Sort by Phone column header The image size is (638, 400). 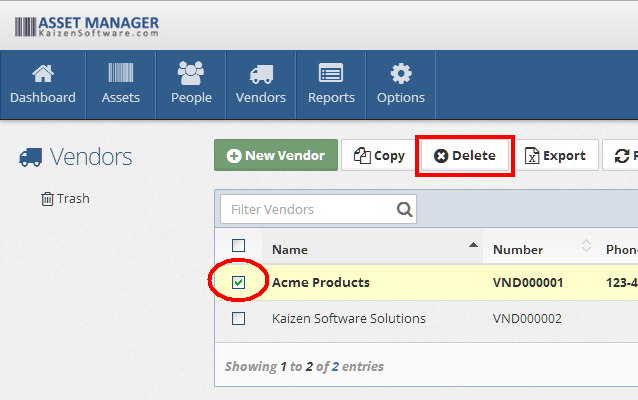coord(618,250)
